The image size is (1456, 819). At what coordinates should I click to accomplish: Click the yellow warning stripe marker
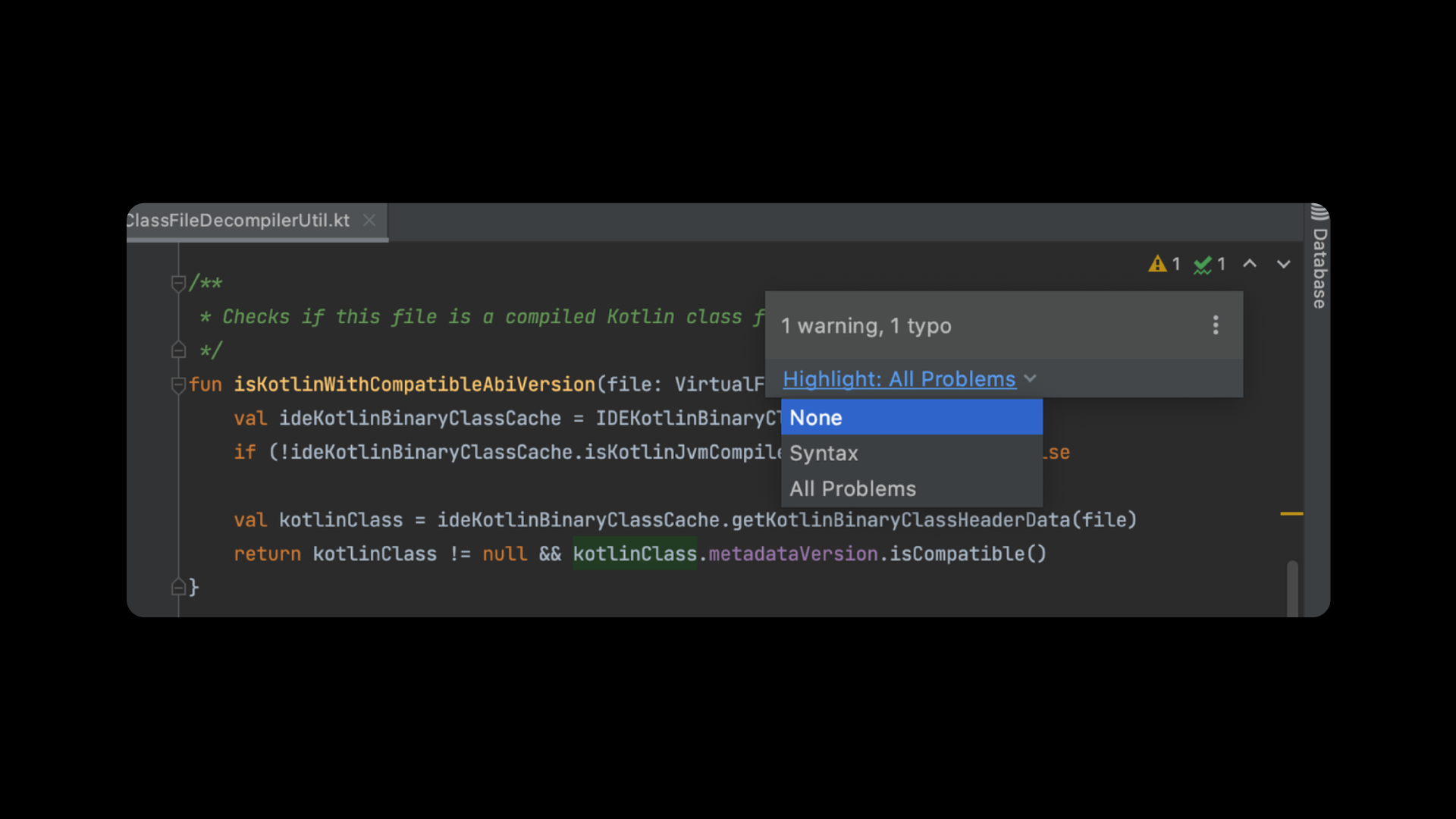tap(1291, 514)
